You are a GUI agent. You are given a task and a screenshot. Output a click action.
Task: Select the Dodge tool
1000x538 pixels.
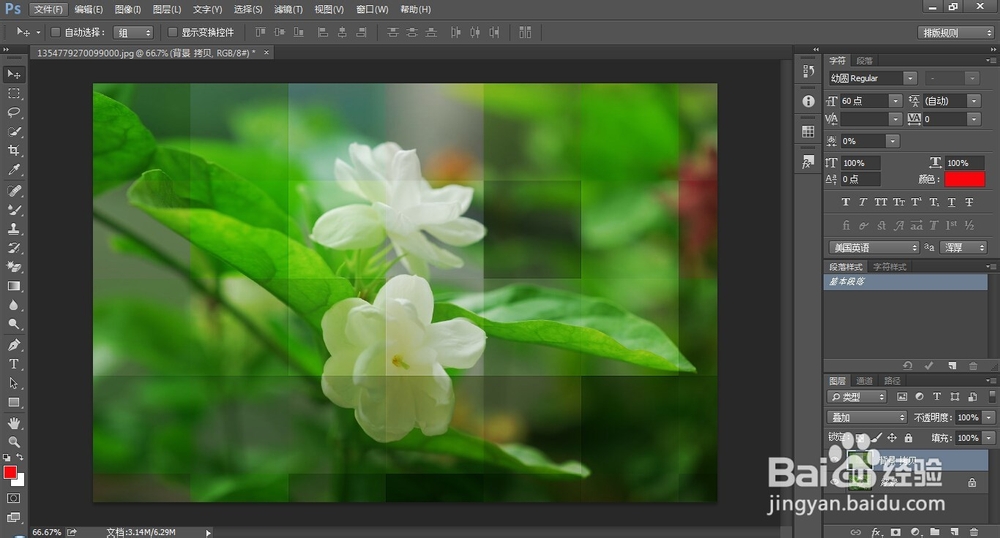point(13,324)
